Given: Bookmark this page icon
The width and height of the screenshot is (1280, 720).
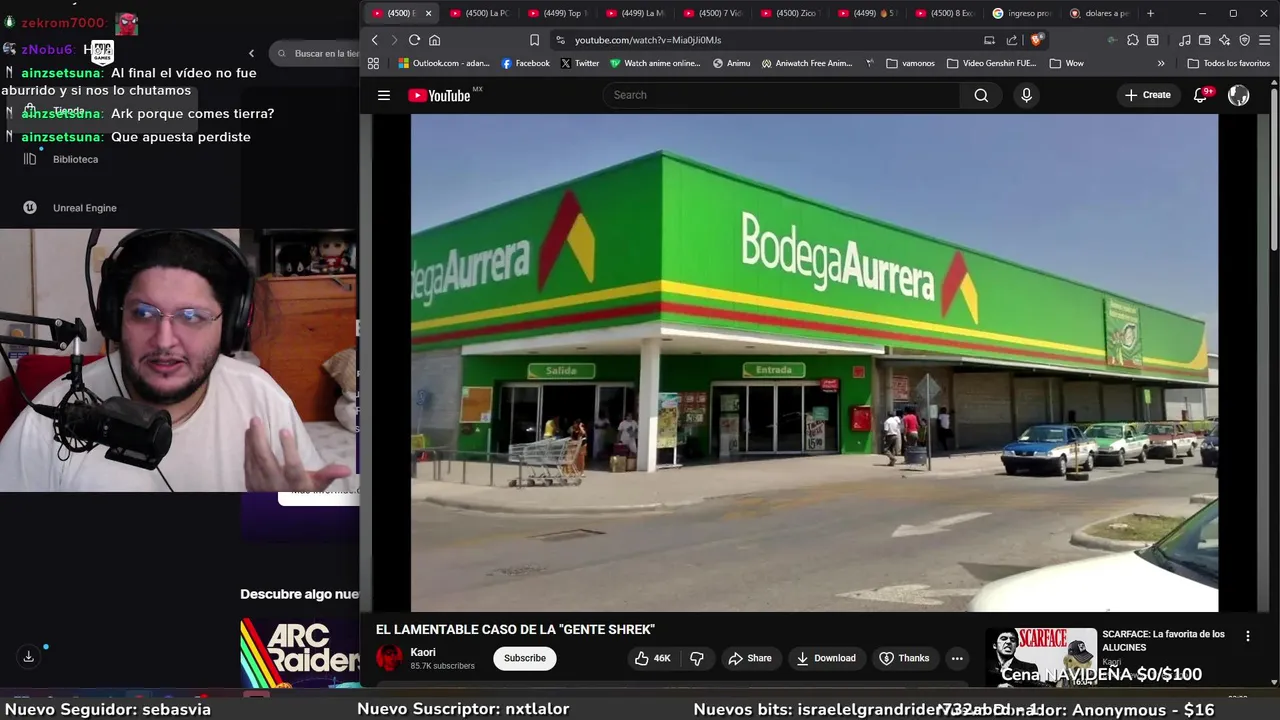Looking at the screenshot, I should pyautogui.click(x=534, y=40).
